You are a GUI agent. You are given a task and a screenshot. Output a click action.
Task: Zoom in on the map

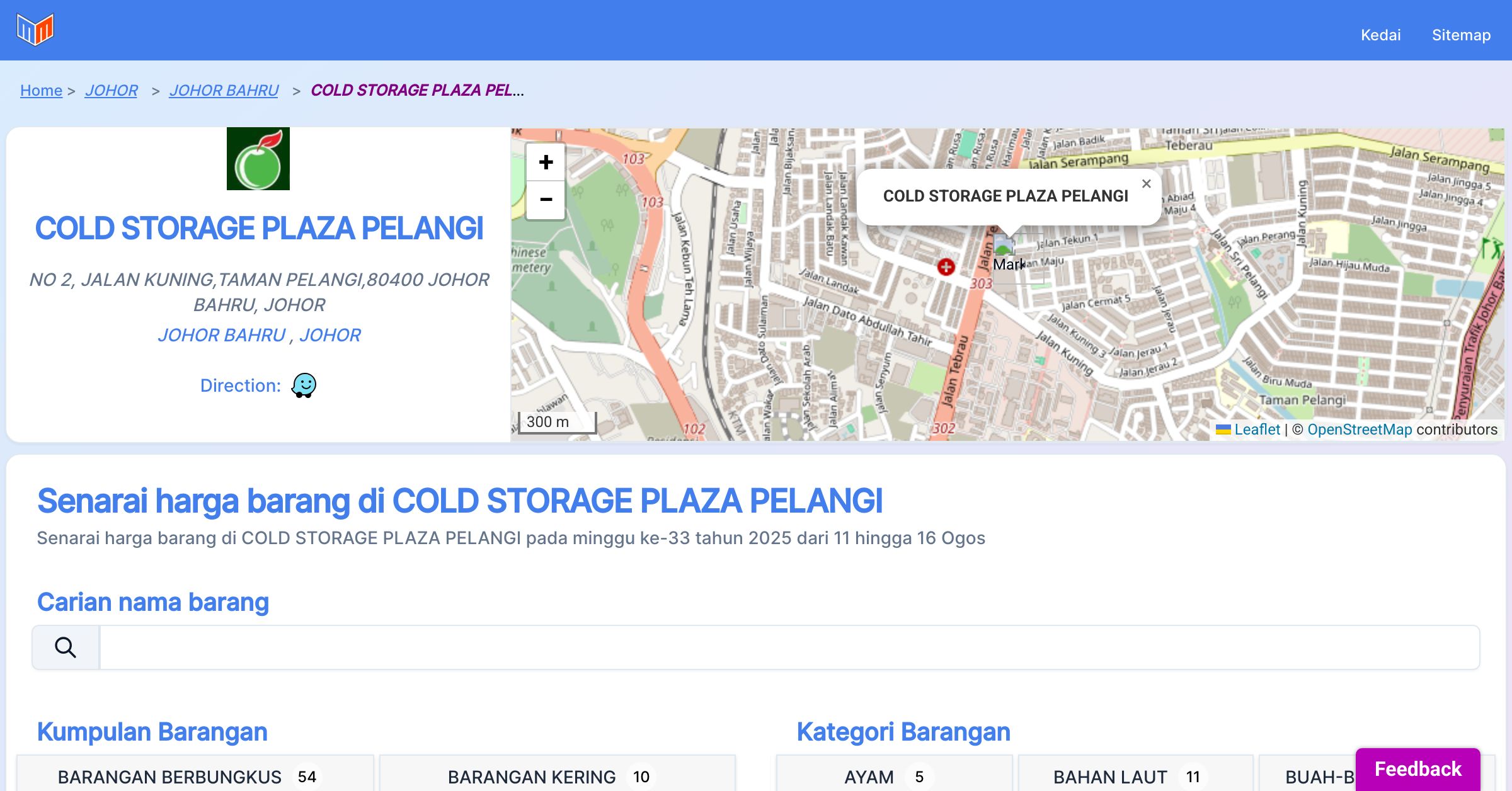click(x=546, y=162)
